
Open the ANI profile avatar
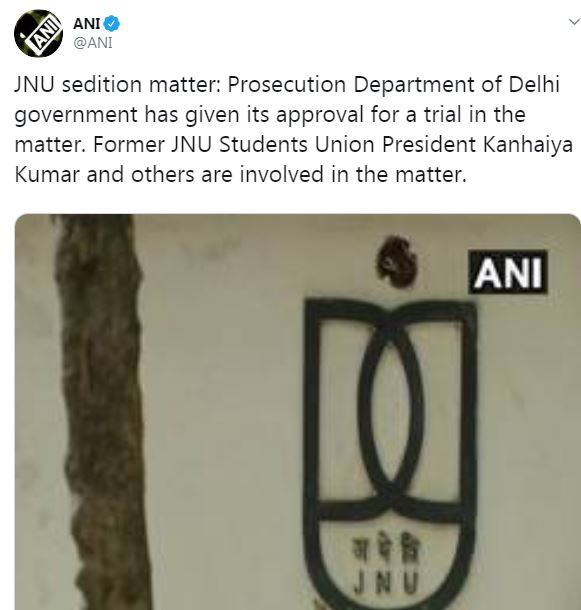[x=38, y=33]
